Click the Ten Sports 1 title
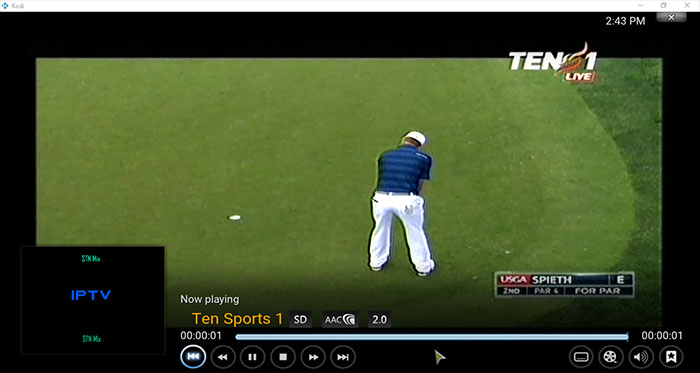The width and height of the screenshot is (700, 373). pyautogui.click(x=238, y=319)
